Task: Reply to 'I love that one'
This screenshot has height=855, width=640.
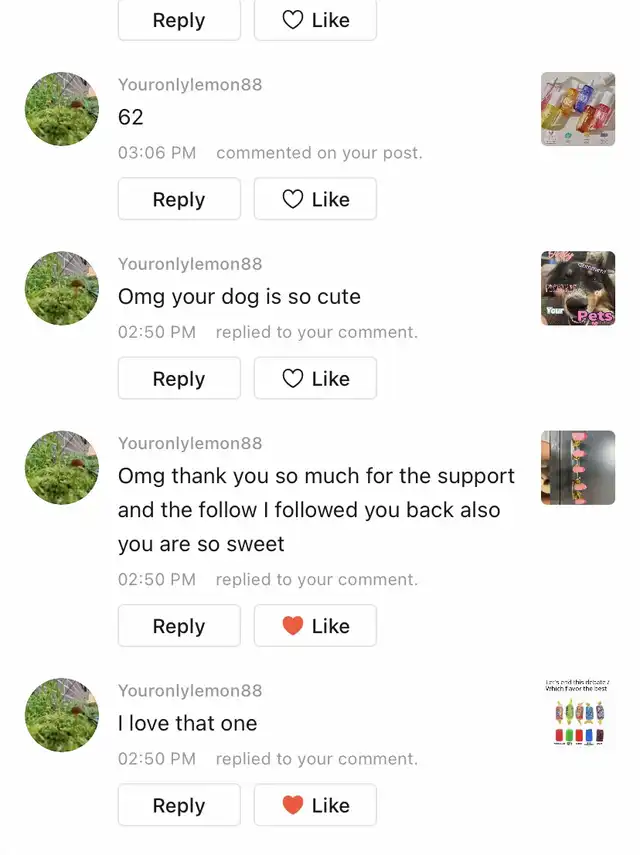Action: (179, 805)
